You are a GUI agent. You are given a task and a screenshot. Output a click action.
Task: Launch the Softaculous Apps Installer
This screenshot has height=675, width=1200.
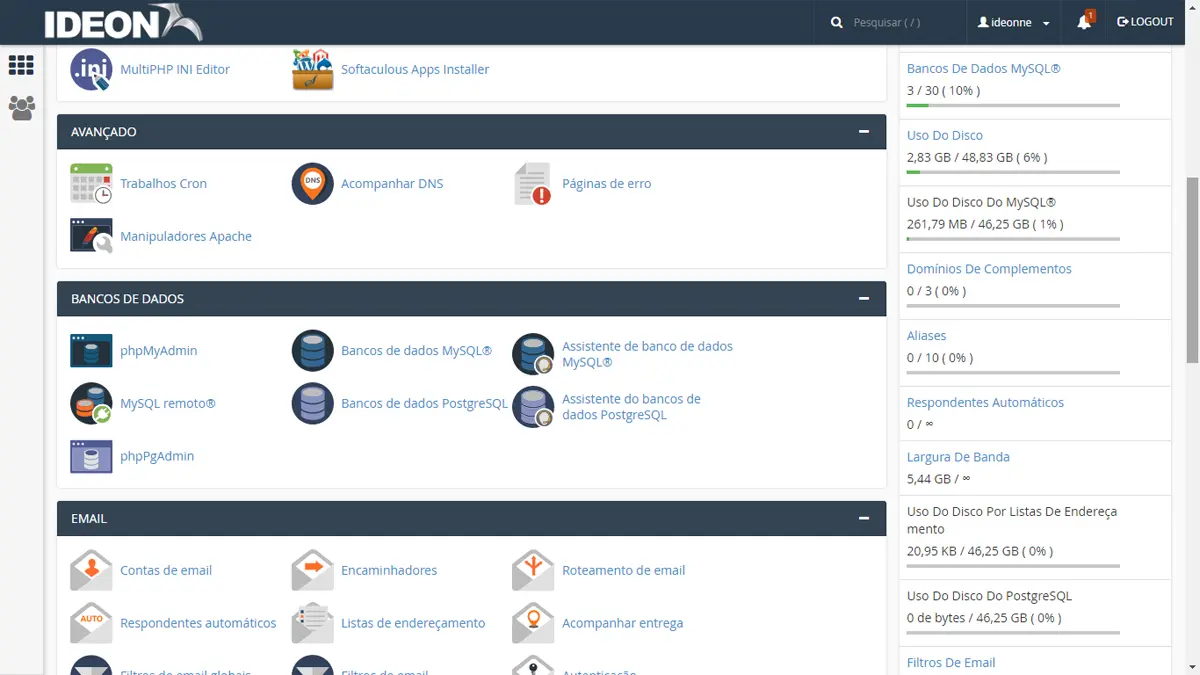point(414,69)
